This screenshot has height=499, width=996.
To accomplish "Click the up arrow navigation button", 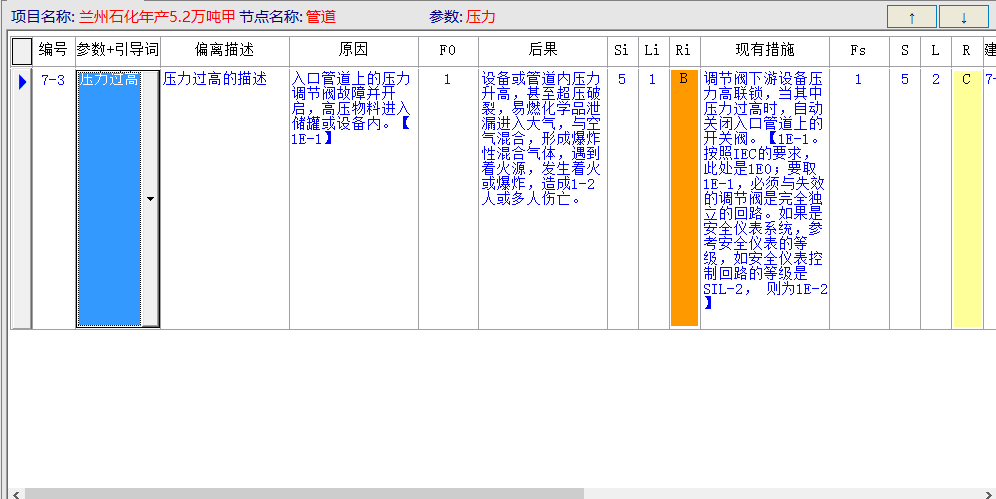I will [912, 17].
